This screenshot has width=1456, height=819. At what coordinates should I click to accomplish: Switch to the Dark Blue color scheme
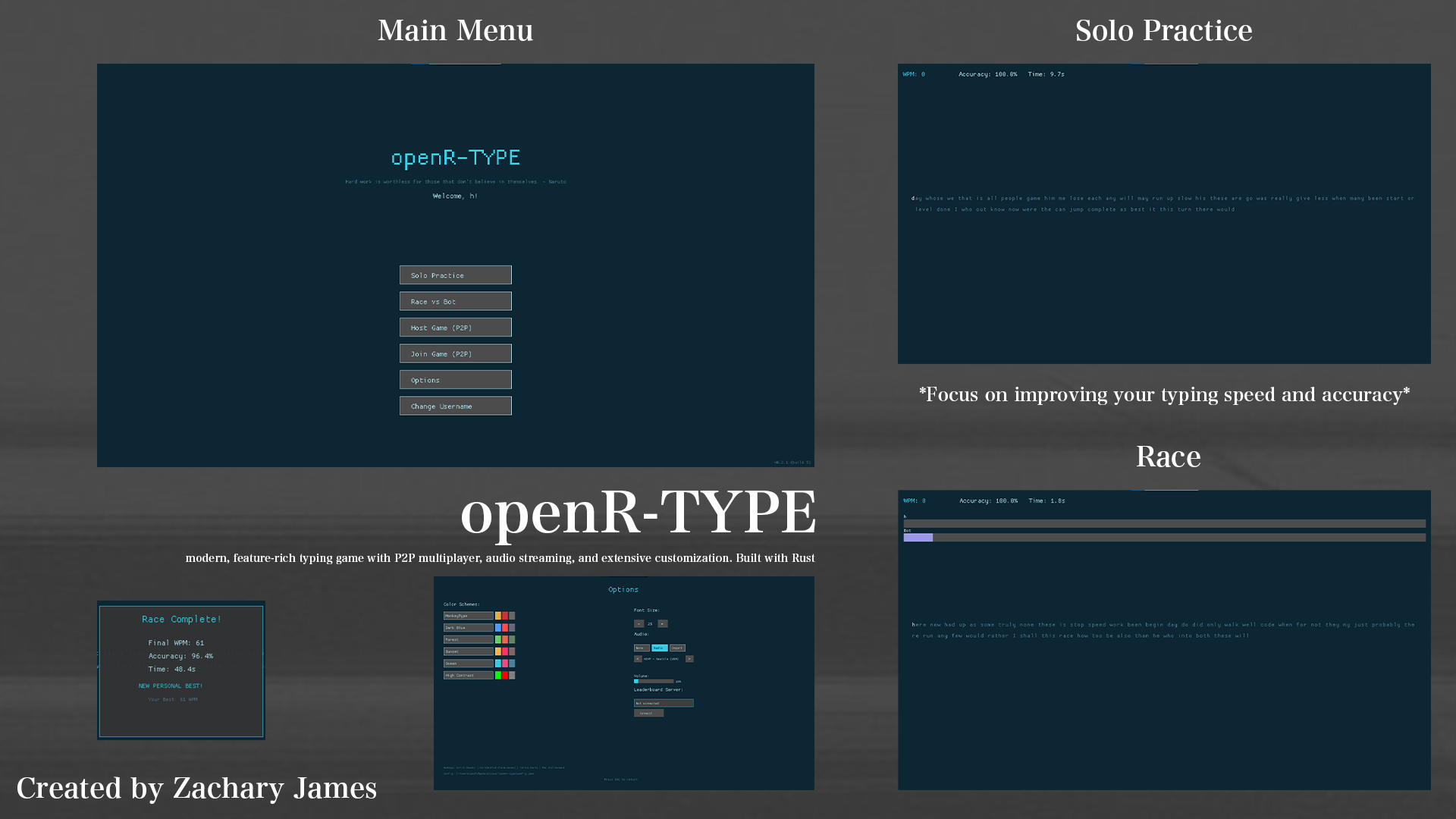pyautogui.click(x=469, y=627)
